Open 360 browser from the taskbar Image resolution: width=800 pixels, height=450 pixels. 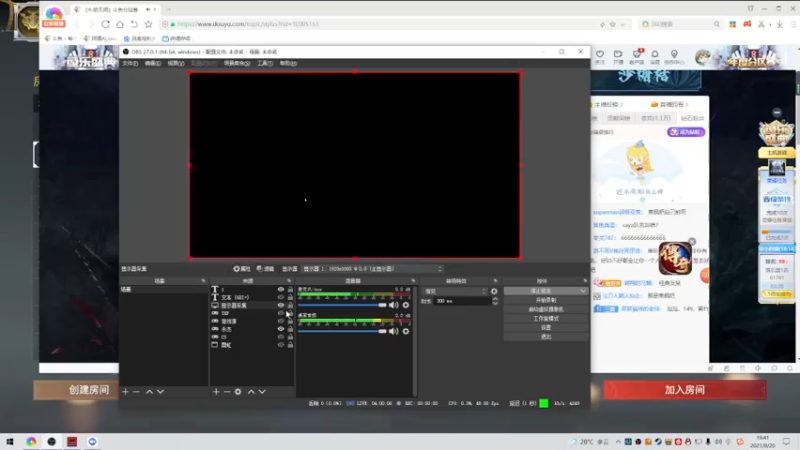[x=31, y=441]
